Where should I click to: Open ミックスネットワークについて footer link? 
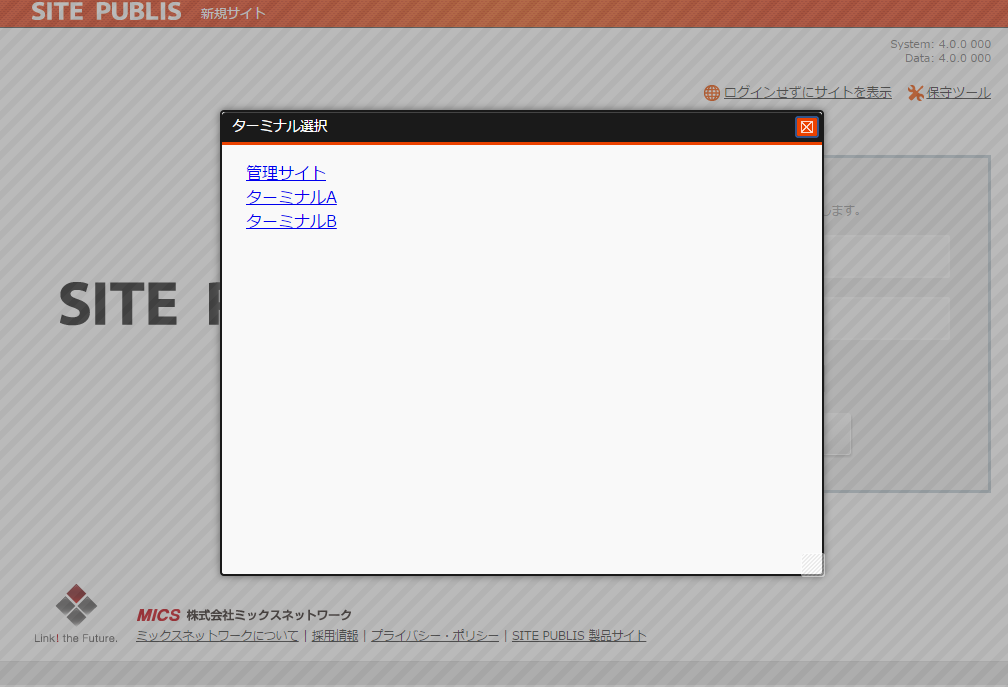pos(217,636)
